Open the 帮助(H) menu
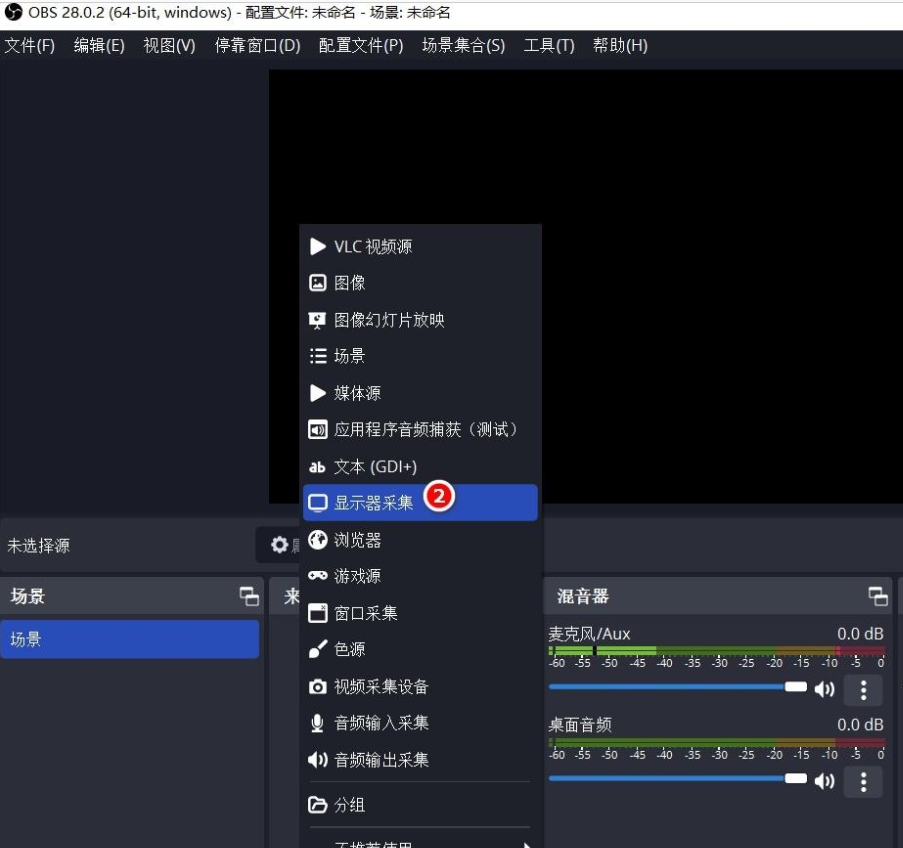 pyautogui.click(x=620, y=46)
